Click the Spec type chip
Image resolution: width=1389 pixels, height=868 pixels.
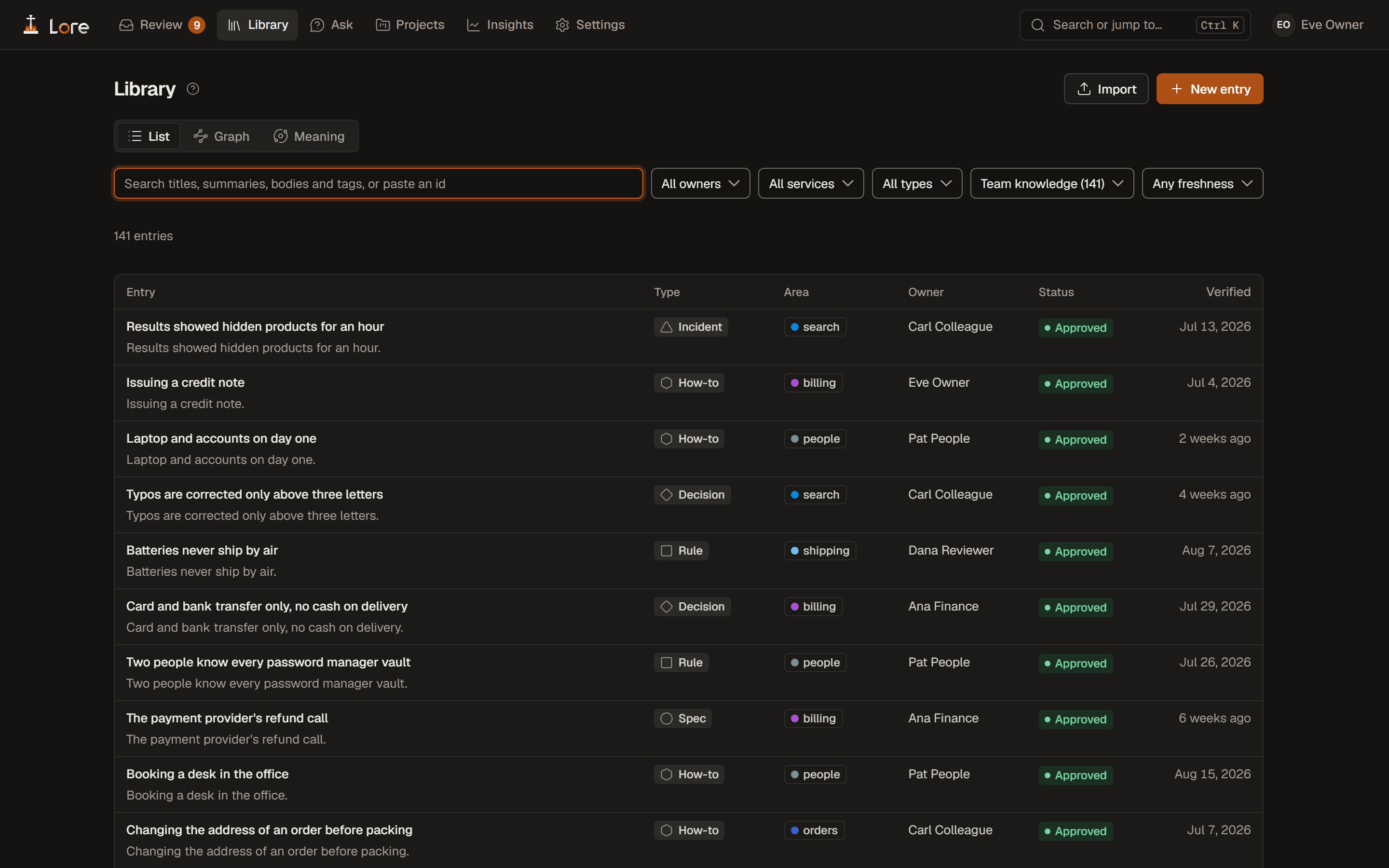click(683, 718)
